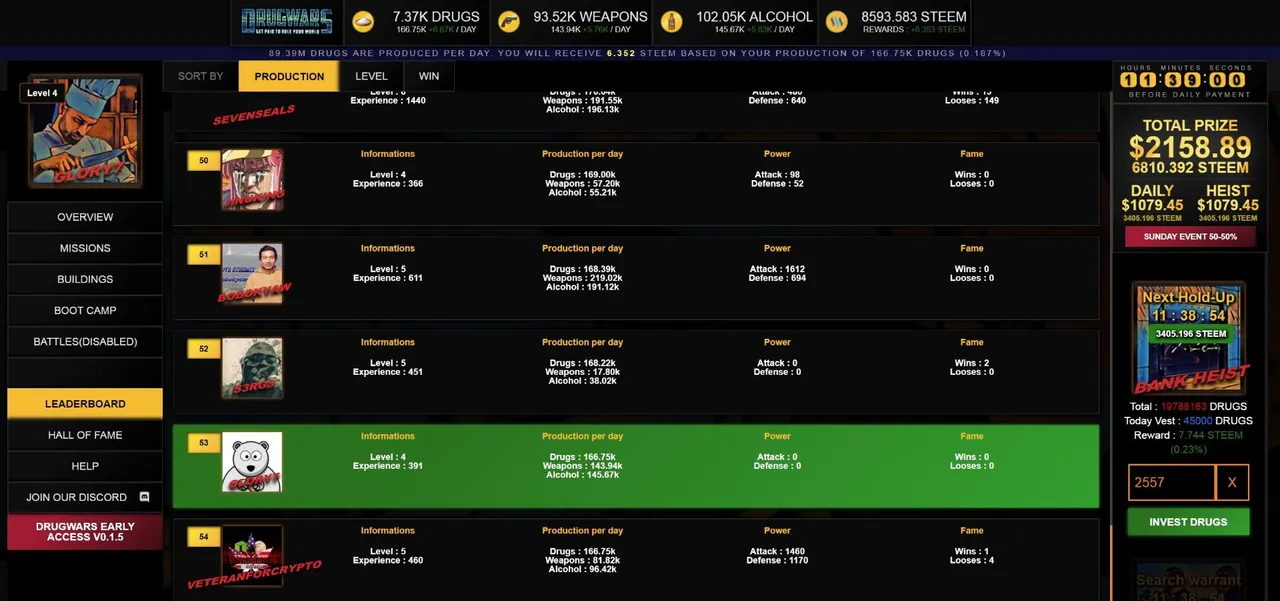Sort leaderboard by Win
The image size is (1280, 601).
429,76
